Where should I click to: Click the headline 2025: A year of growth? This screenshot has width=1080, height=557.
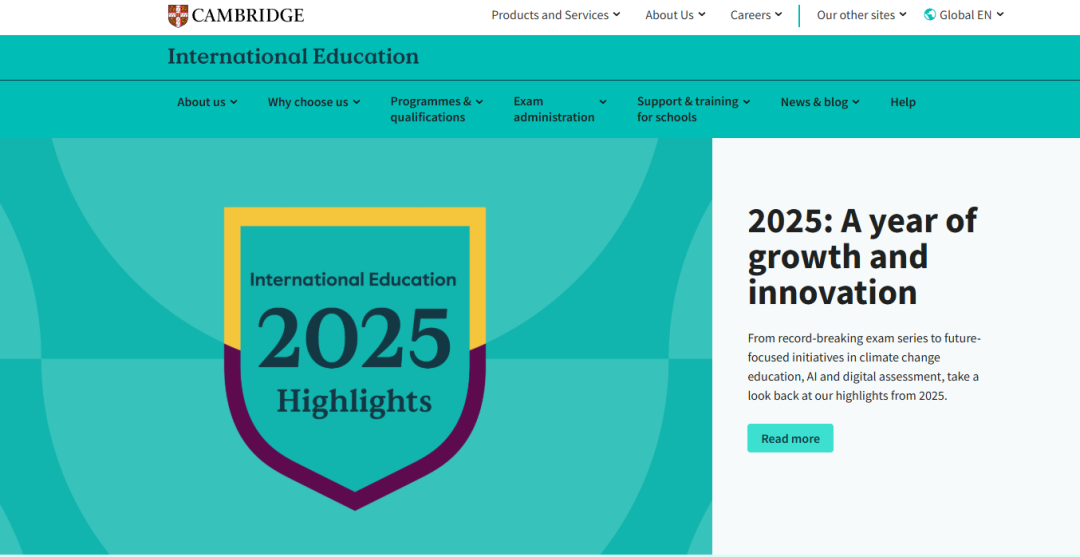862,256
